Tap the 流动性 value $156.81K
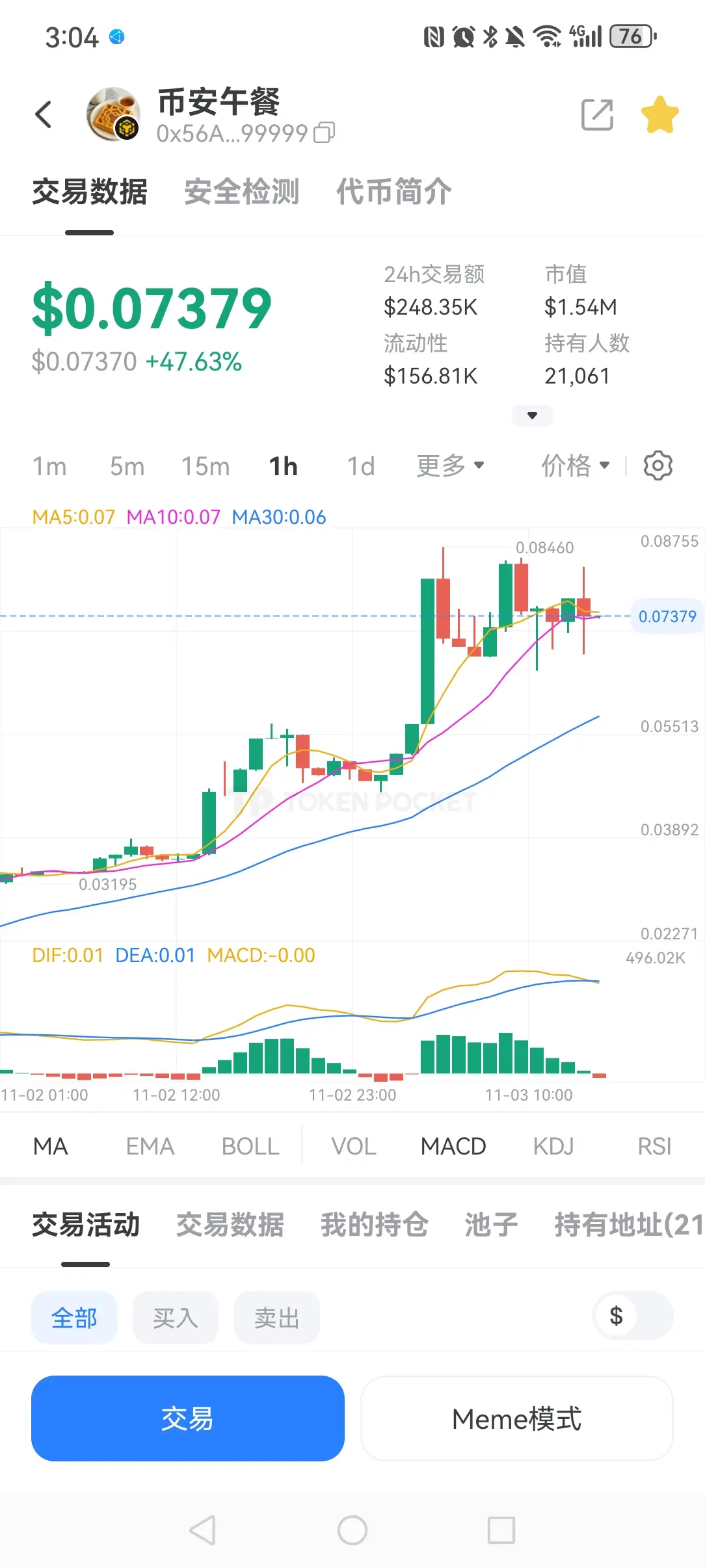Image resolution: width=705 pixels, height=1568 pixels. (431, 376)
